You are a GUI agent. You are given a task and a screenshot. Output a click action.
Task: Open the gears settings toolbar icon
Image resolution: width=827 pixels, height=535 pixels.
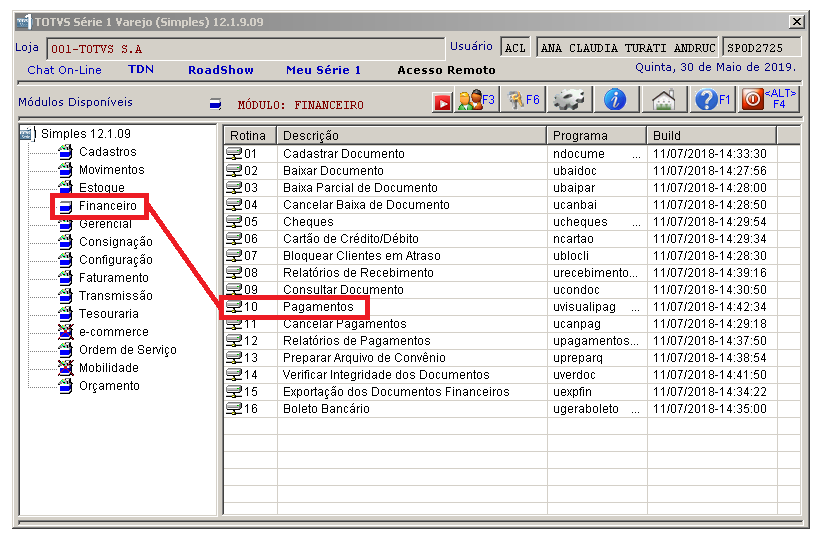569,100
